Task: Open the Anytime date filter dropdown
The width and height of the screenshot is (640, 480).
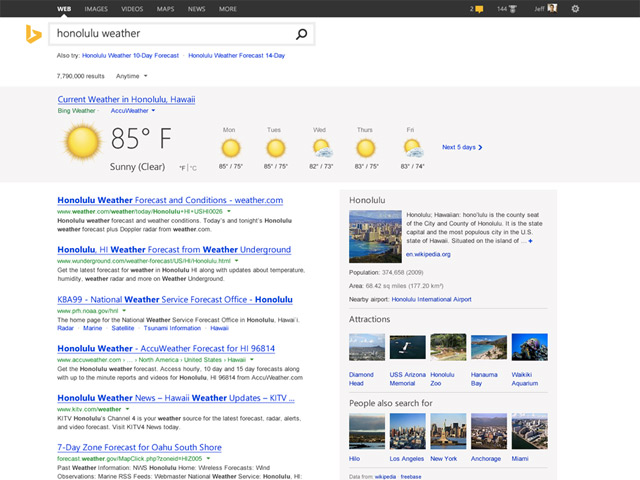Action: 131,76
